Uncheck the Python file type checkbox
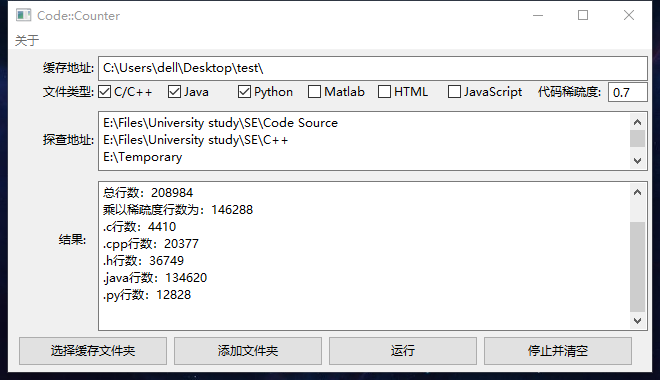660x380 pixels. coord(244,92)
